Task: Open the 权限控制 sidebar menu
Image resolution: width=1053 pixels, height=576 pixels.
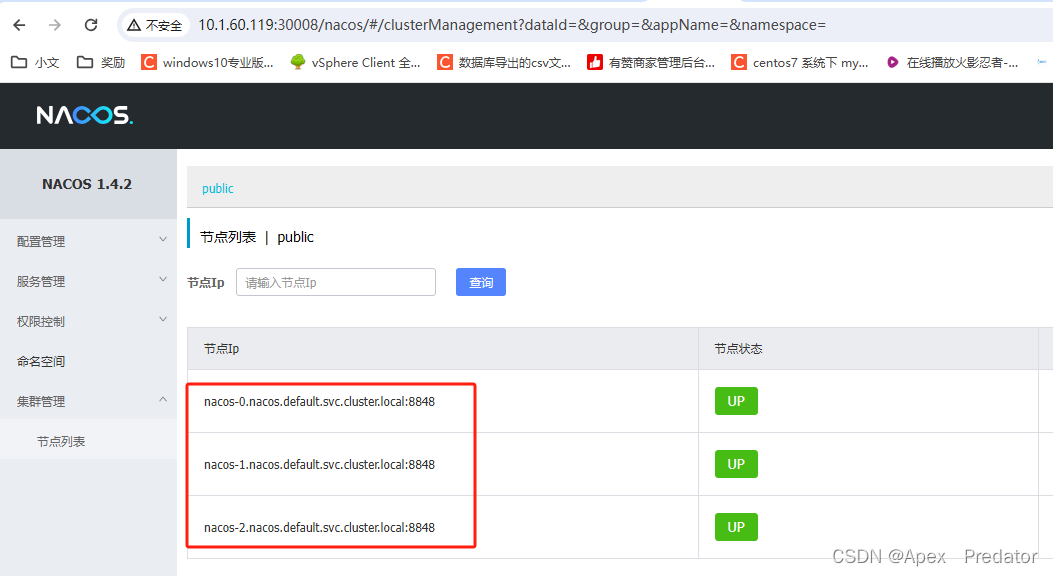Action: (x=40, y=319)
